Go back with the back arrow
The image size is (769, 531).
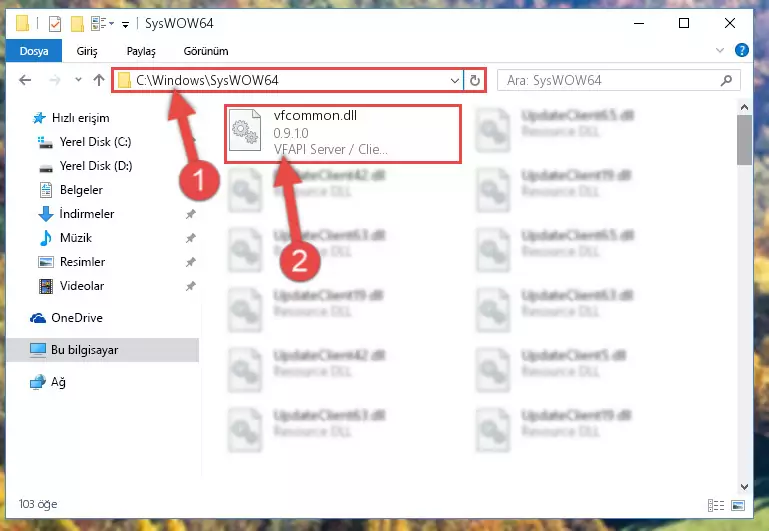[x=25, y=80]
